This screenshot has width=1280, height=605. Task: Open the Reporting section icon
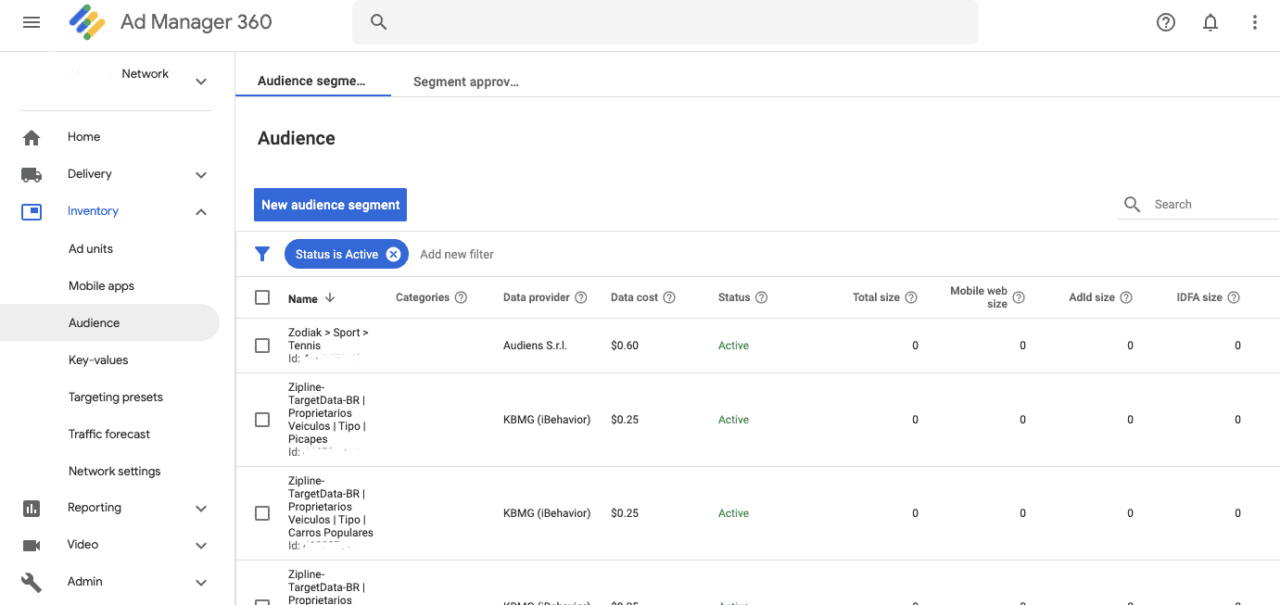pos(31,508)
